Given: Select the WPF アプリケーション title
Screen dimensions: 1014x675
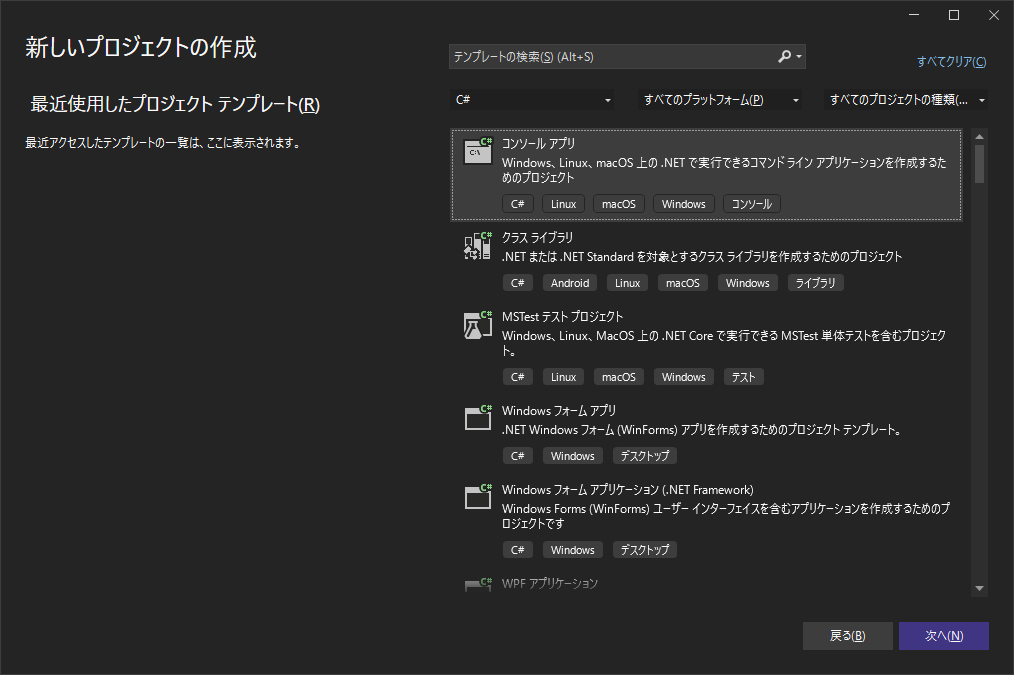Looking at the screenshot, I should pos(550,583).
